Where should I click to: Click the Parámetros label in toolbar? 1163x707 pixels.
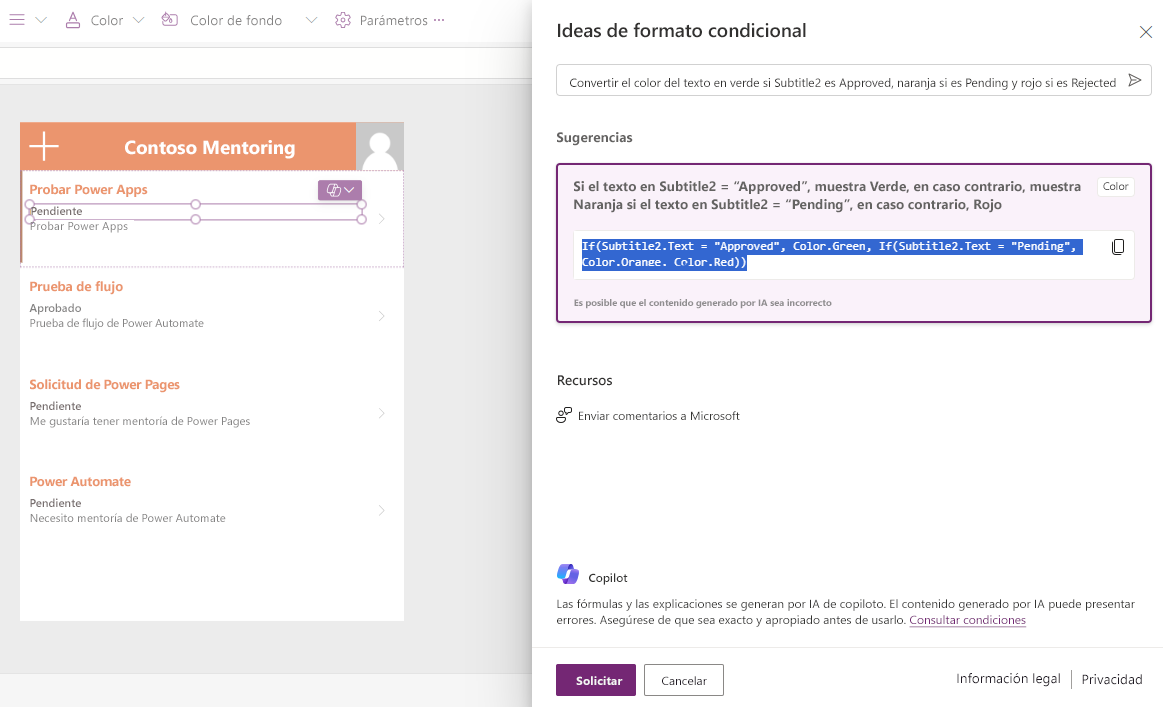tap(393, 21)
